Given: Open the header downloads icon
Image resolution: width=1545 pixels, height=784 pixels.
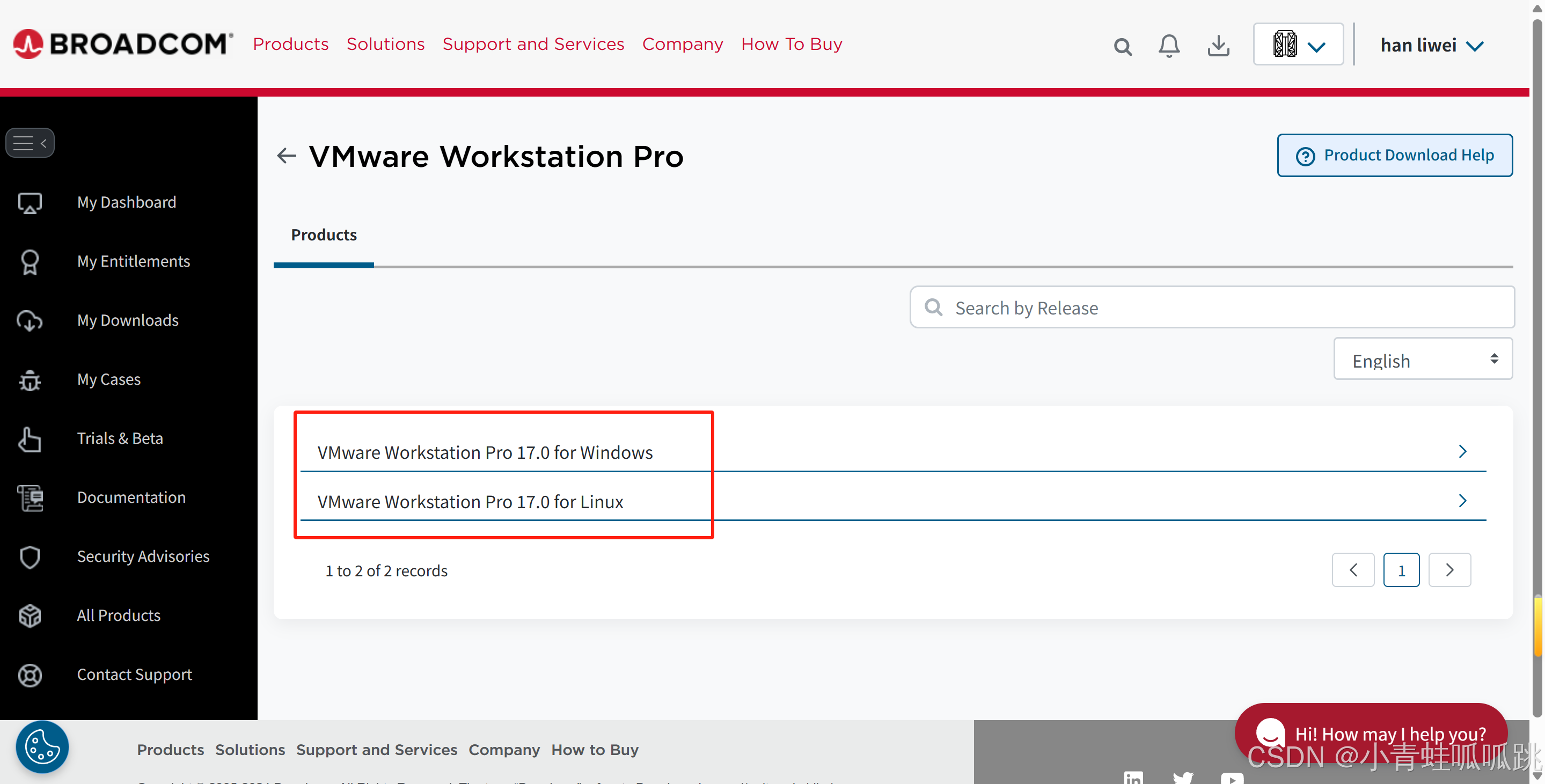Looking at the screenshot, I should pos(1218,45).
